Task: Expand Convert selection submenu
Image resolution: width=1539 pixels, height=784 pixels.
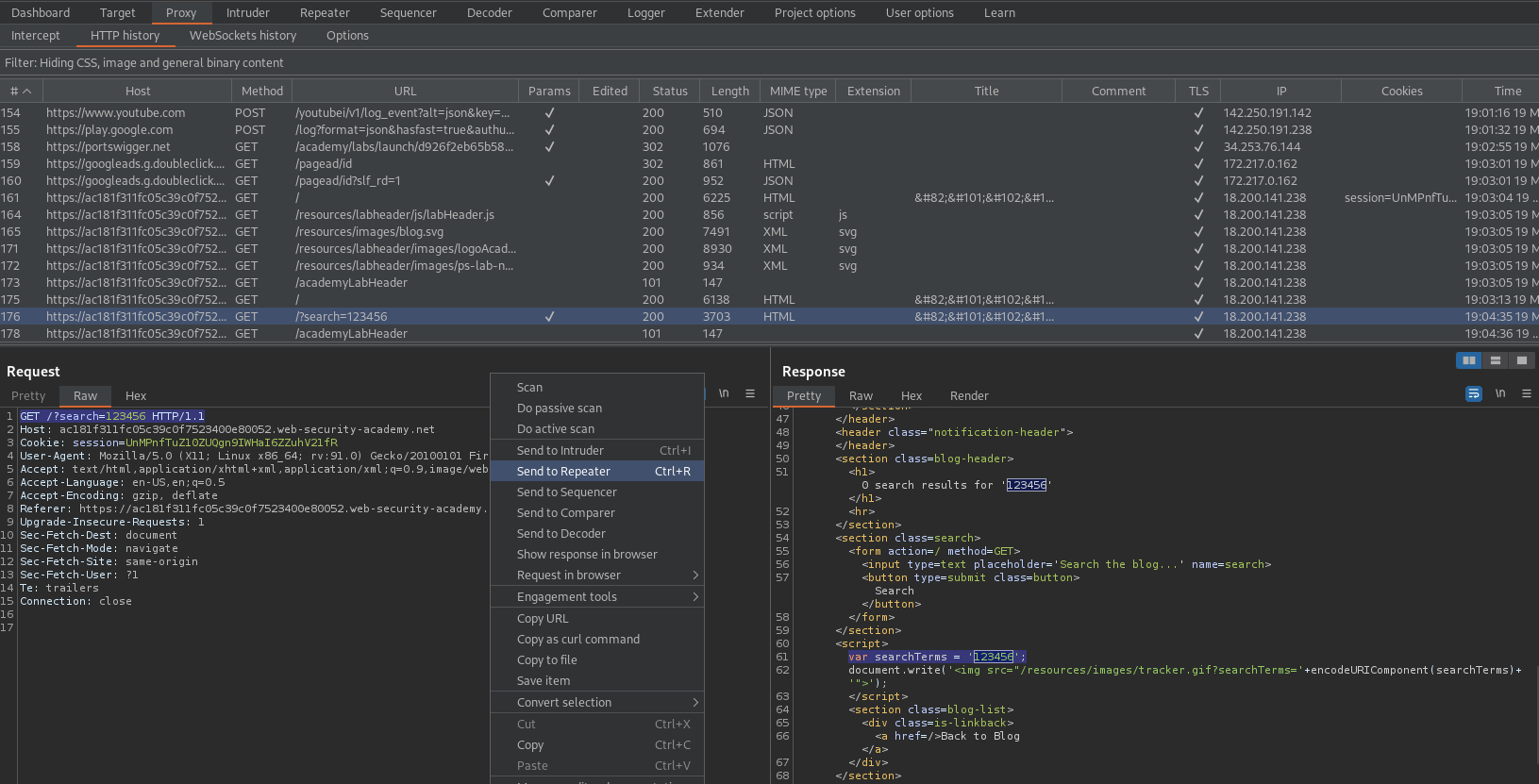Action: point(597,702)
